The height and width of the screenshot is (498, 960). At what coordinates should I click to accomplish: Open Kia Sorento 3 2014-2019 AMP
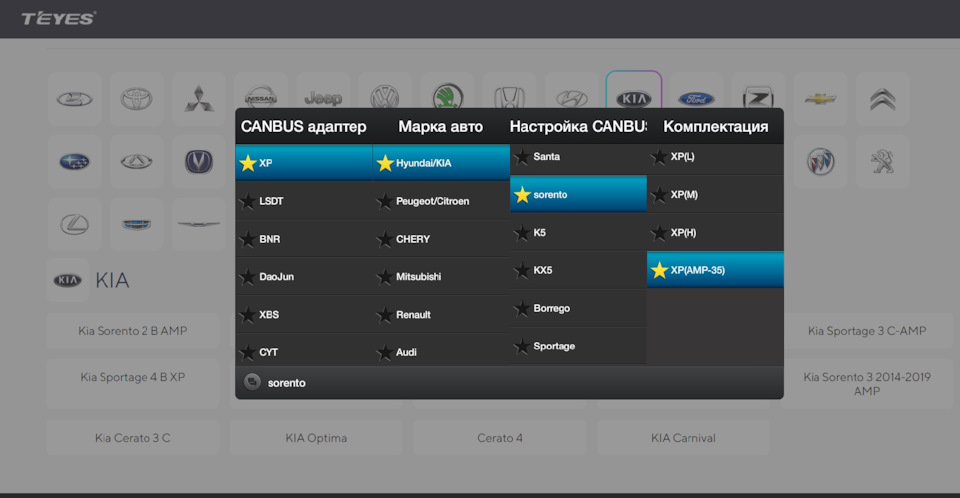[x=867, y=384]
